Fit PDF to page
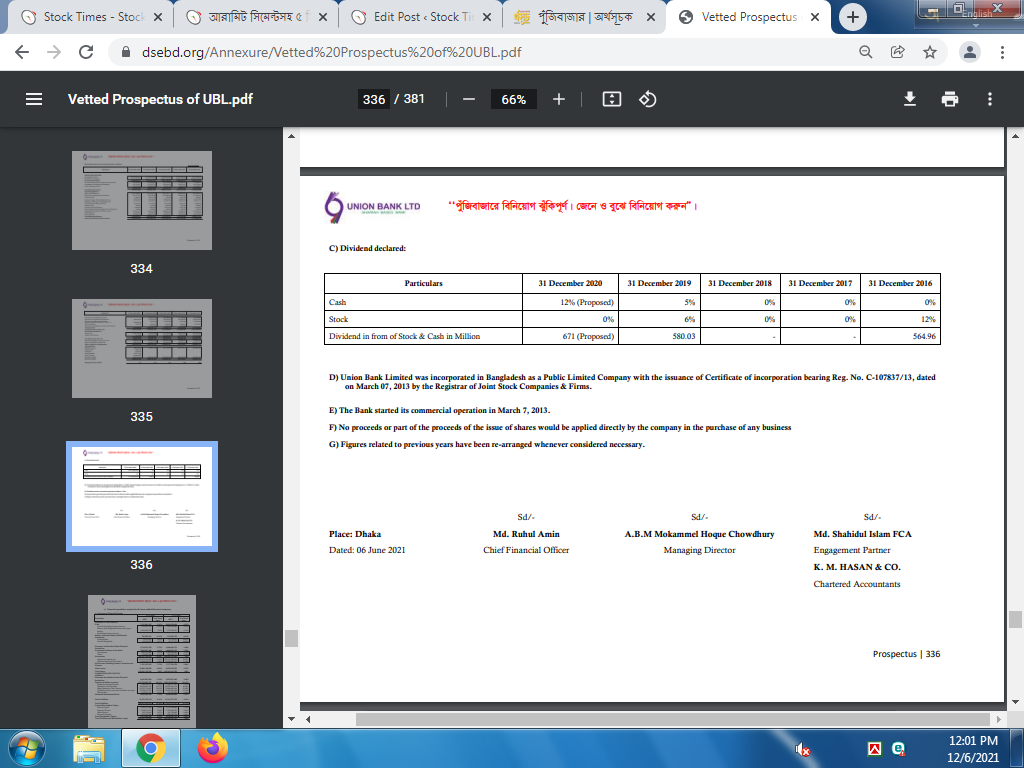Screen dimensions: 1024x768 click(611, 99)
